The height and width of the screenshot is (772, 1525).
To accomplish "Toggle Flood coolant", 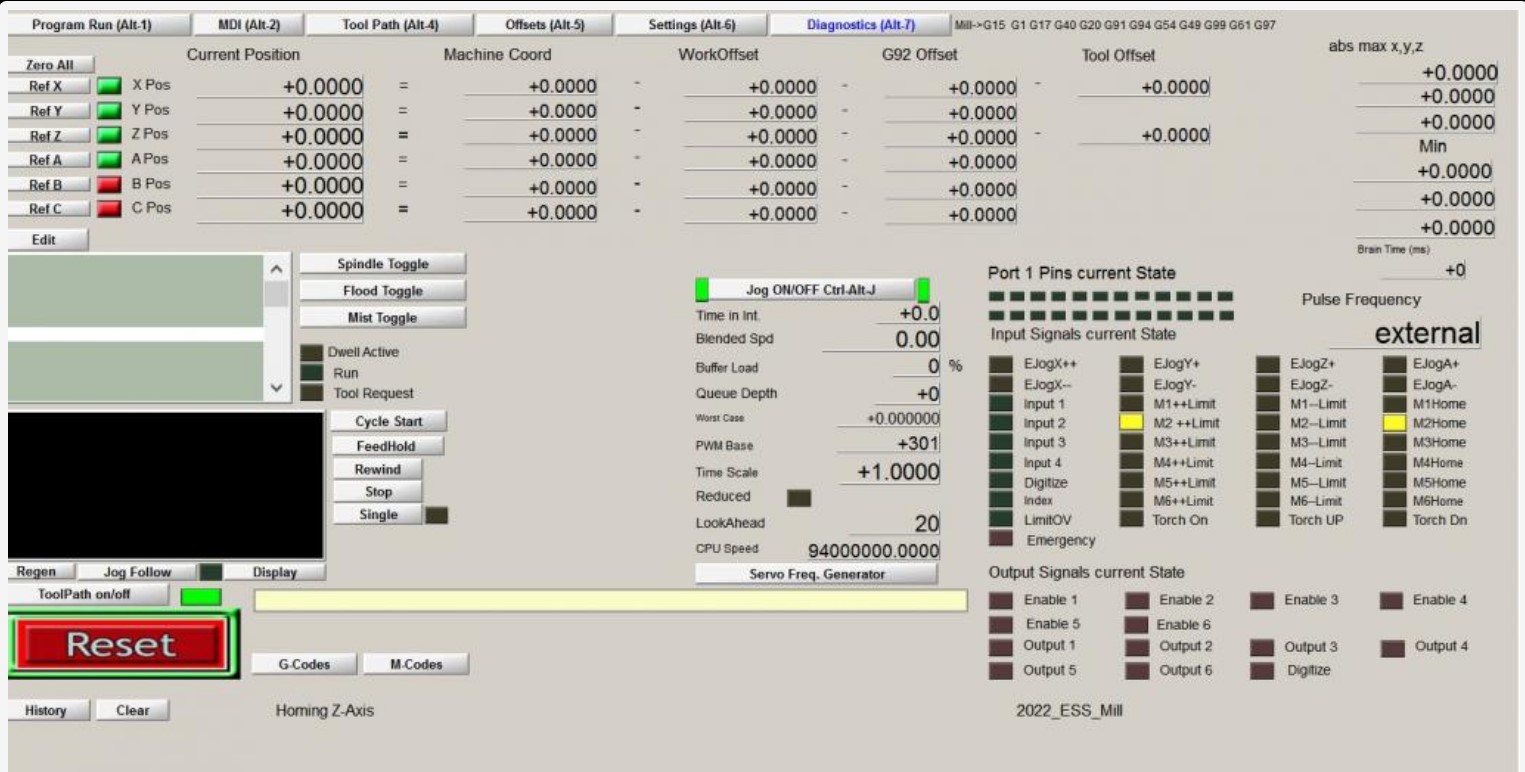I will pos(382,291).
